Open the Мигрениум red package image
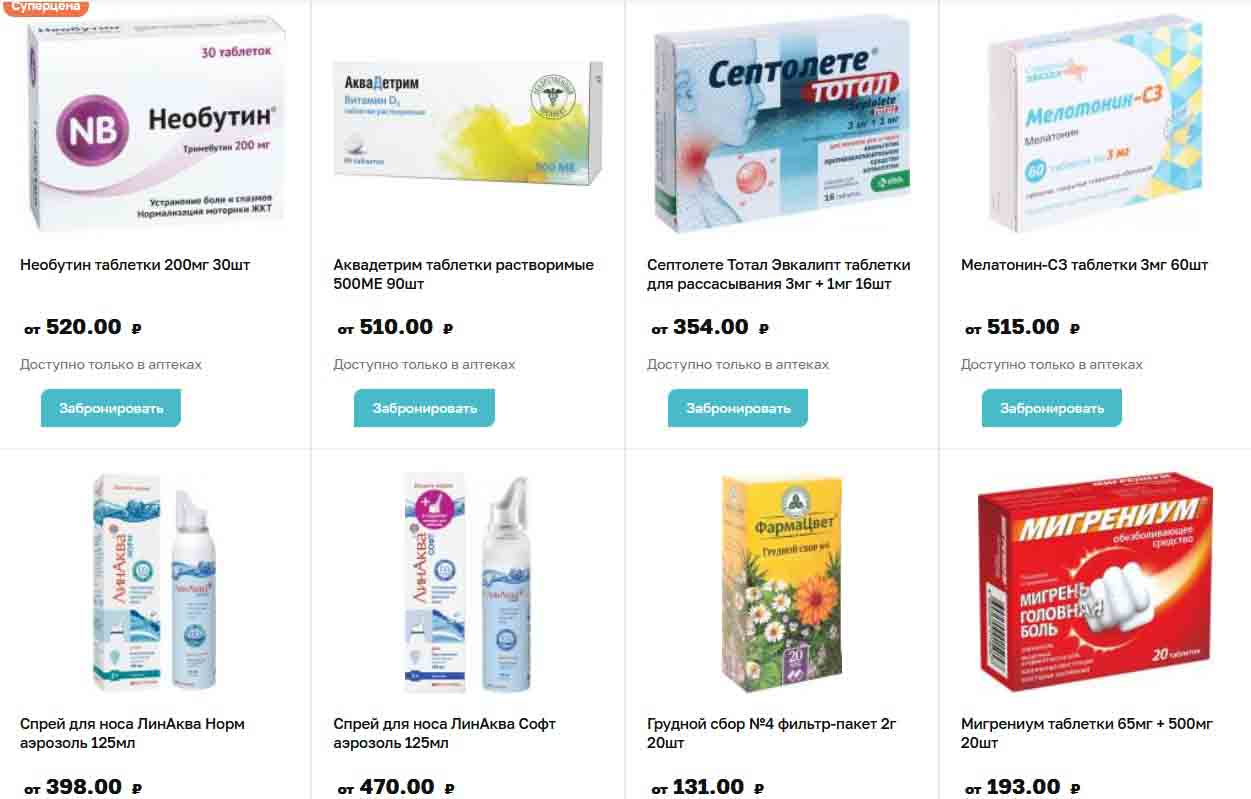The image size is (1251, 799). point(1095,582)
